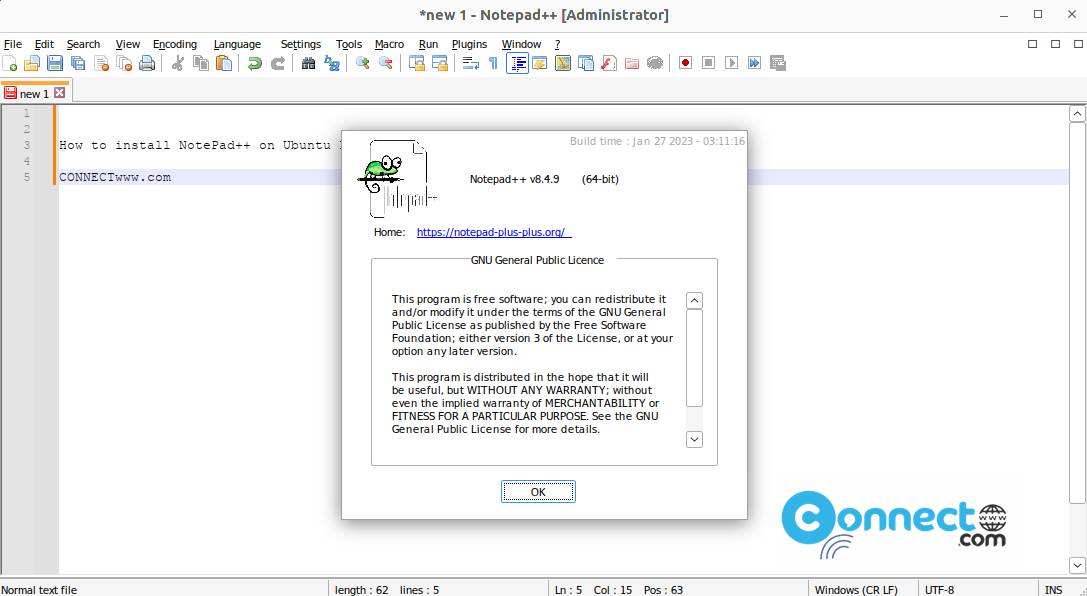
Task: Click line number 3 in margin
Action: click(27, 145)
